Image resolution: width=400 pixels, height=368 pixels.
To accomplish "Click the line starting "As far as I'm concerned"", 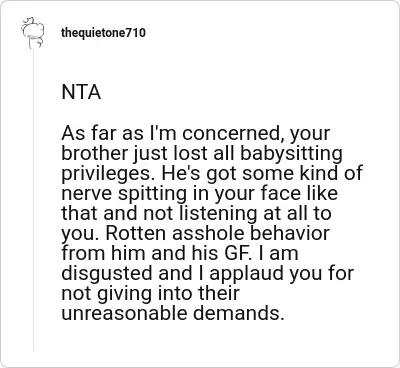I will click(x=196, y=134).
